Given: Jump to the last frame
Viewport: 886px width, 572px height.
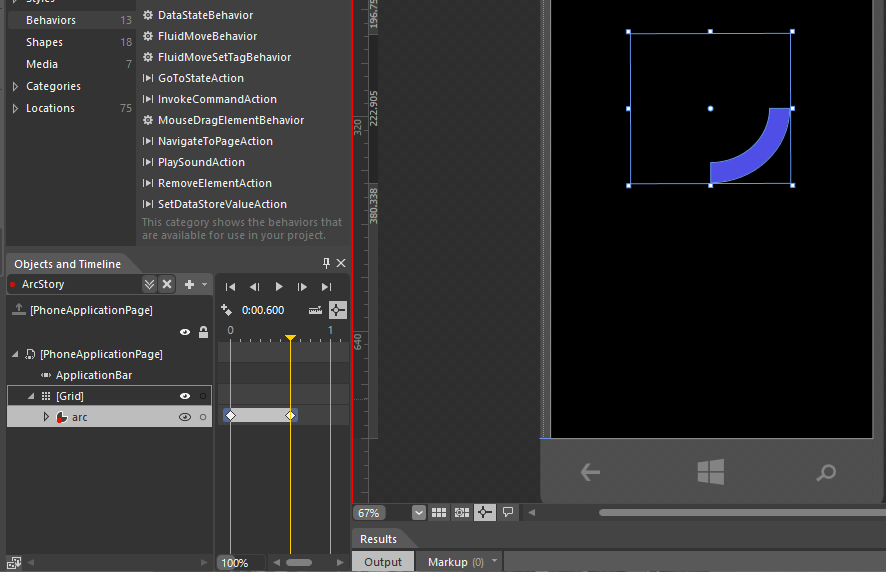Looking at the screenshot, I should [326, 287].
